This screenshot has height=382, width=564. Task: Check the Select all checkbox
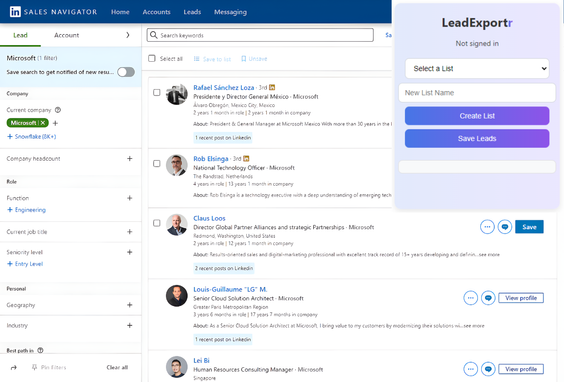point(152,58)
